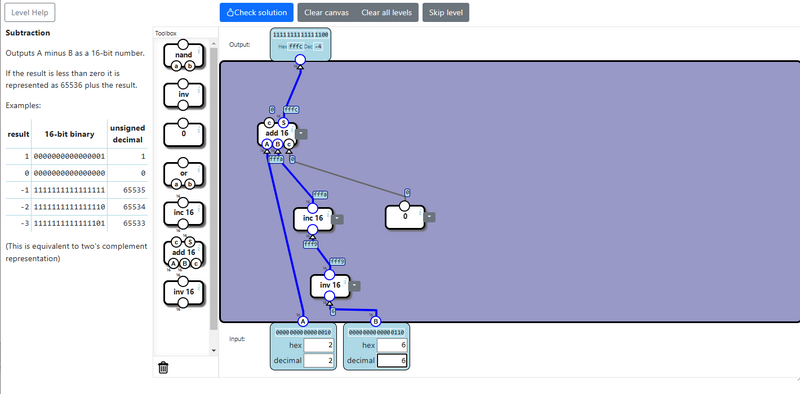
Task: Select the input pin of canvas inv 16
Action: click(330, 296)
